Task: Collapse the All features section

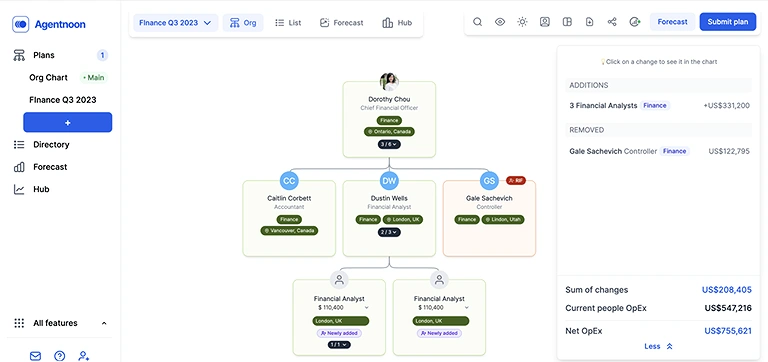Action: pos(104,323)
